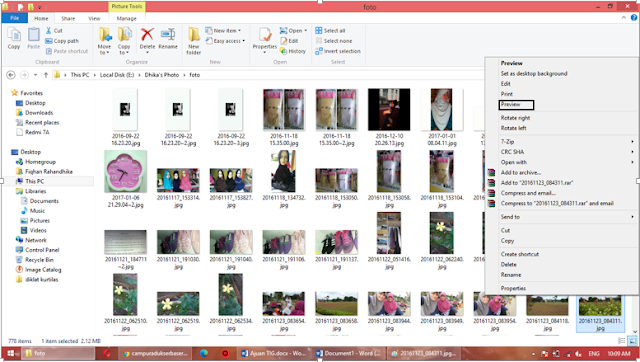640x362 pixels.
Task: Select Rotate left in context menu
Action: tap(513, 128)
